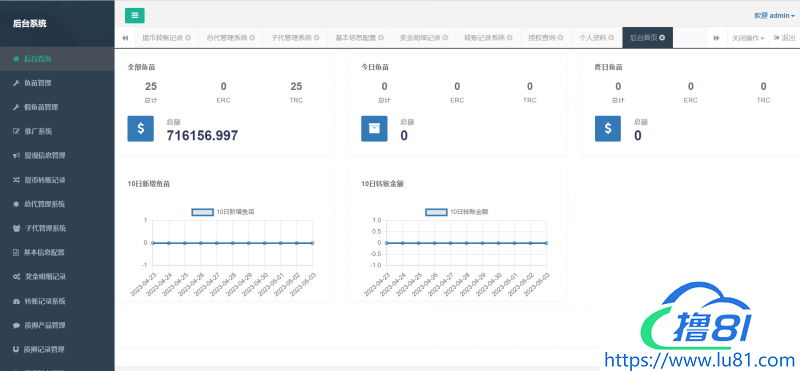Click the 2023-04-23 data point on 10日转账金额 chart

[386, 243]
